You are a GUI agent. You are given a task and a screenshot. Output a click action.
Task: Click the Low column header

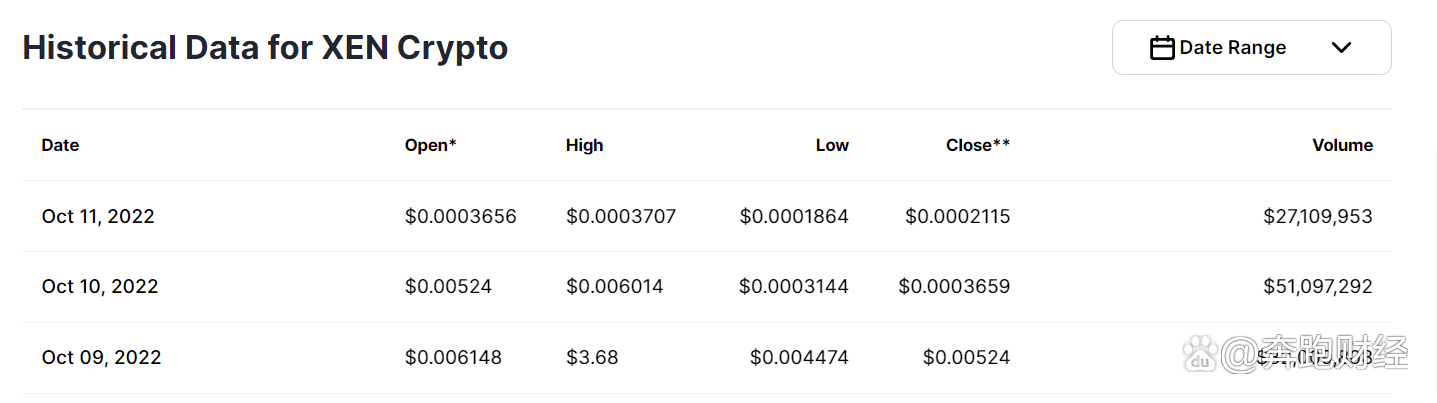click(x=832, y=145)
